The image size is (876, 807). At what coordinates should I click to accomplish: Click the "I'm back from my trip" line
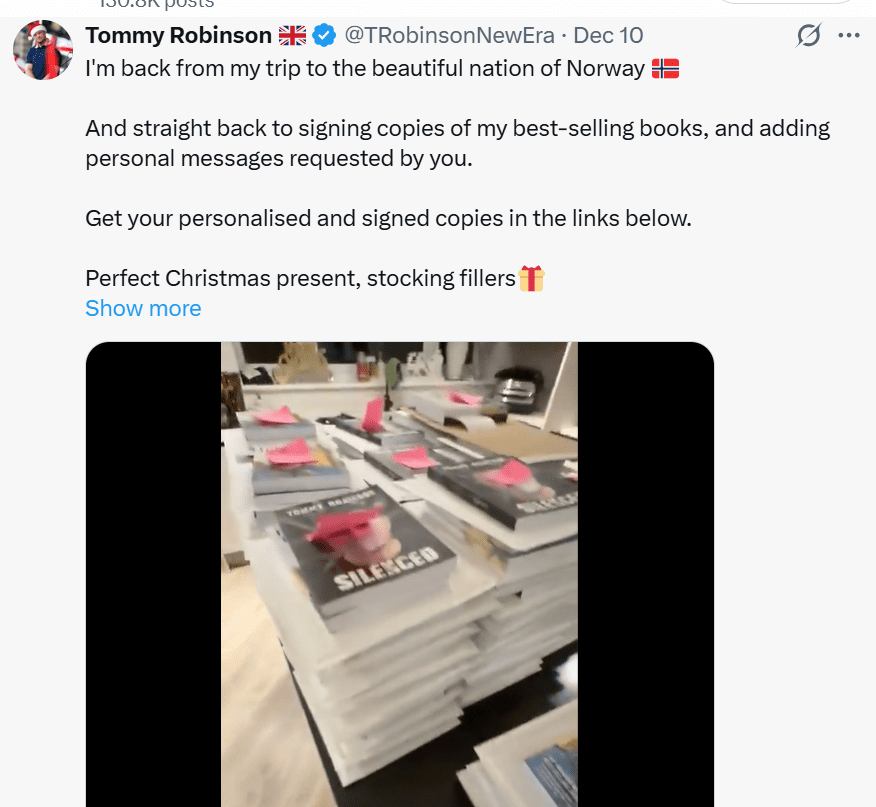tap(365, 70)
